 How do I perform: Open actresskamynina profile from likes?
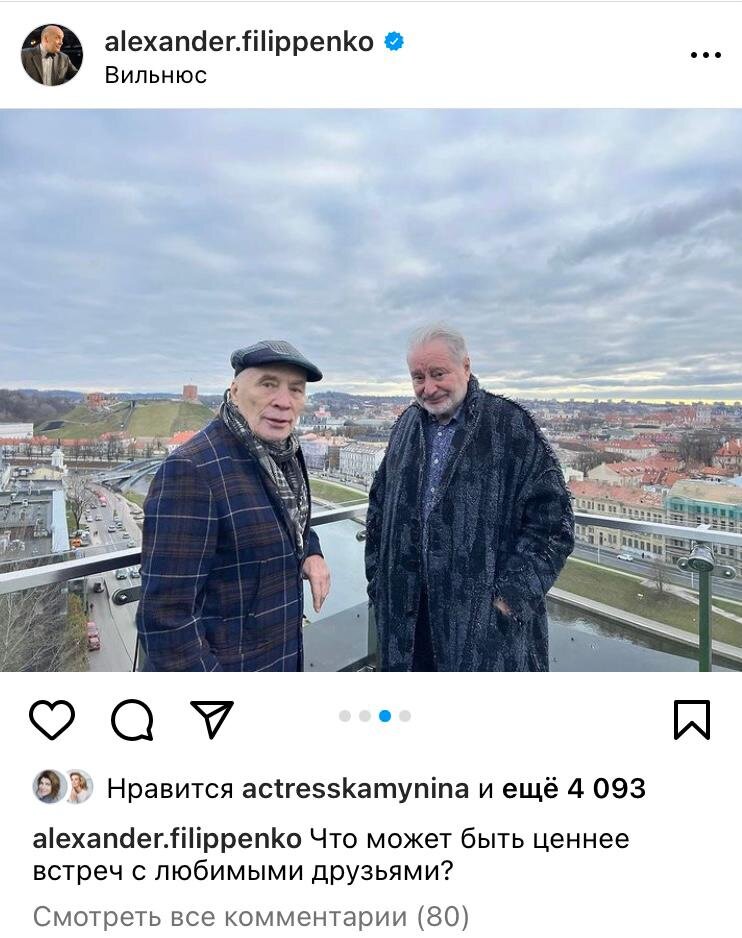click(355, 789)
